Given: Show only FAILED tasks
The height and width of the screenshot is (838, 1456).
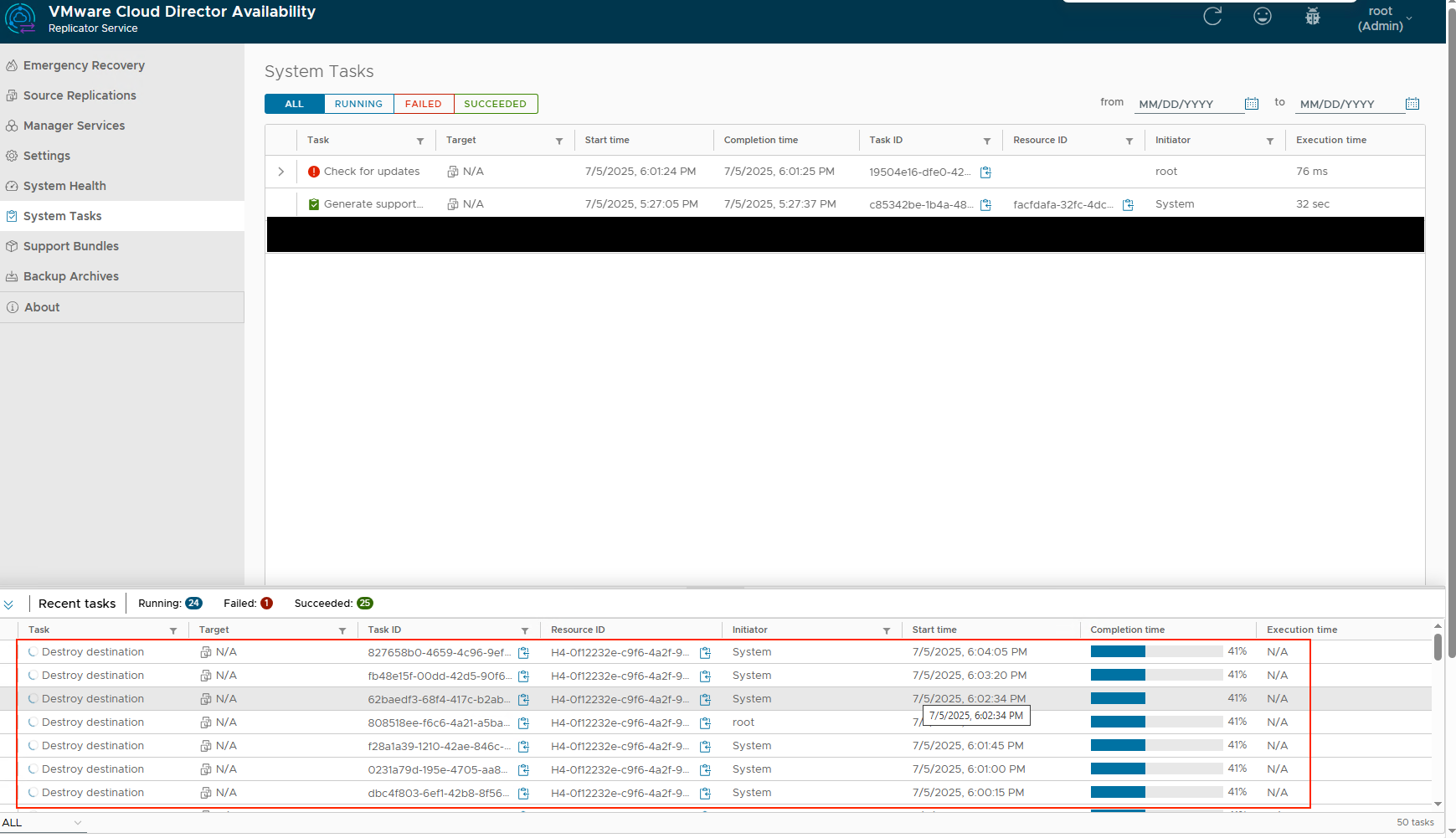Looking at the screenshot, I should (423, 104).
